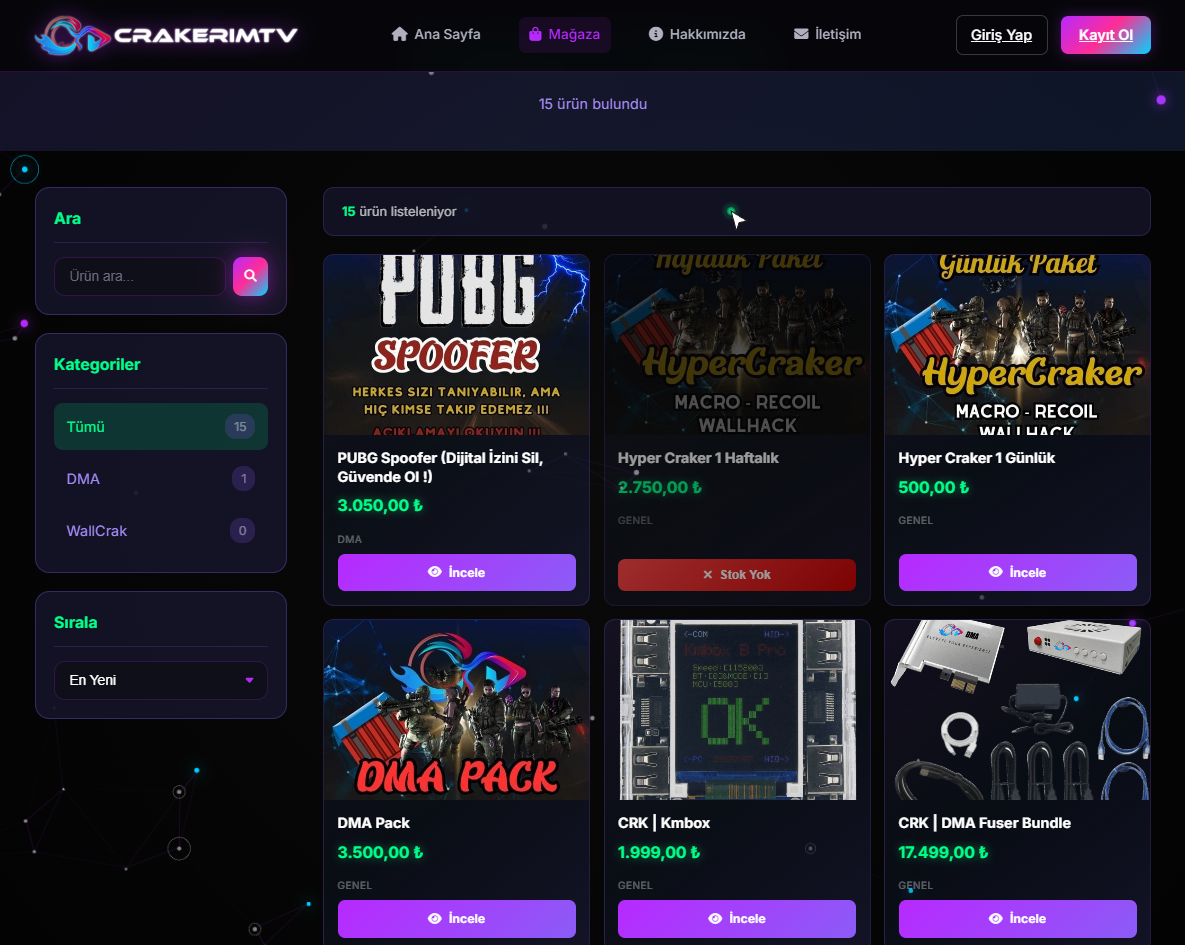
Task: Click Hyper Craker 1 Haftalık title
Action: pos(698,457)
